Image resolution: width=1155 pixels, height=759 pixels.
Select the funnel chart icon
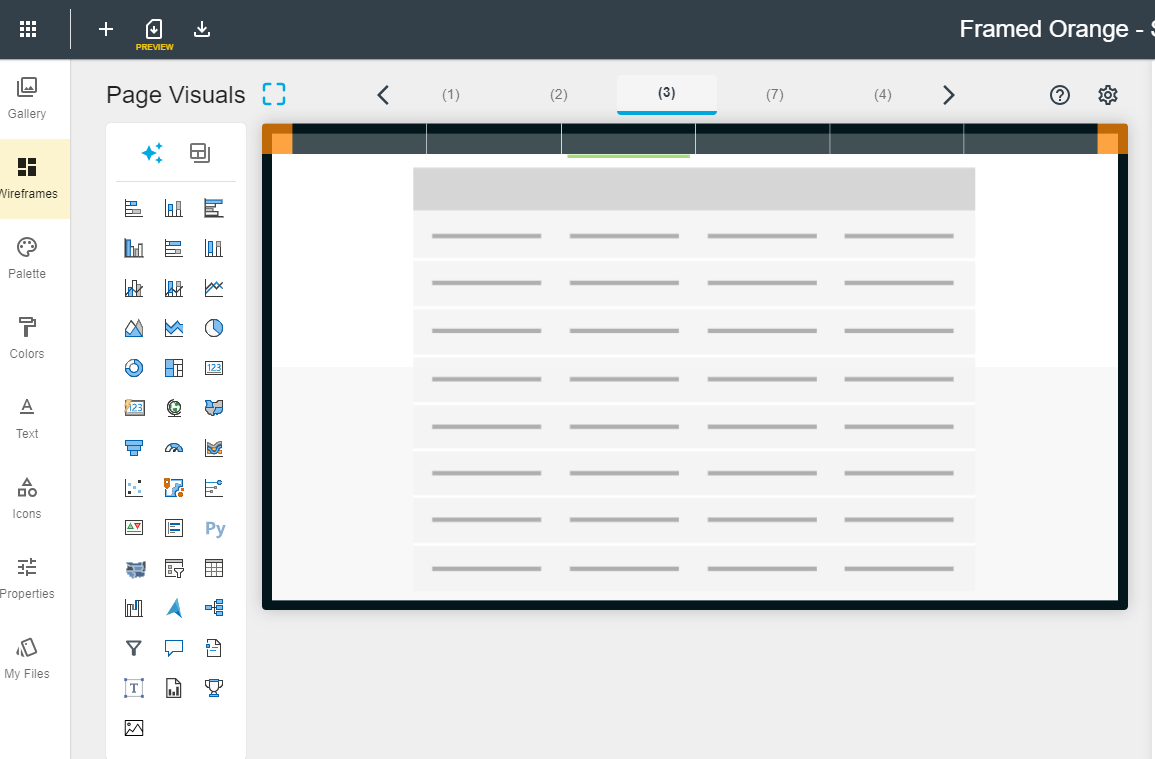tap(133, 447)
